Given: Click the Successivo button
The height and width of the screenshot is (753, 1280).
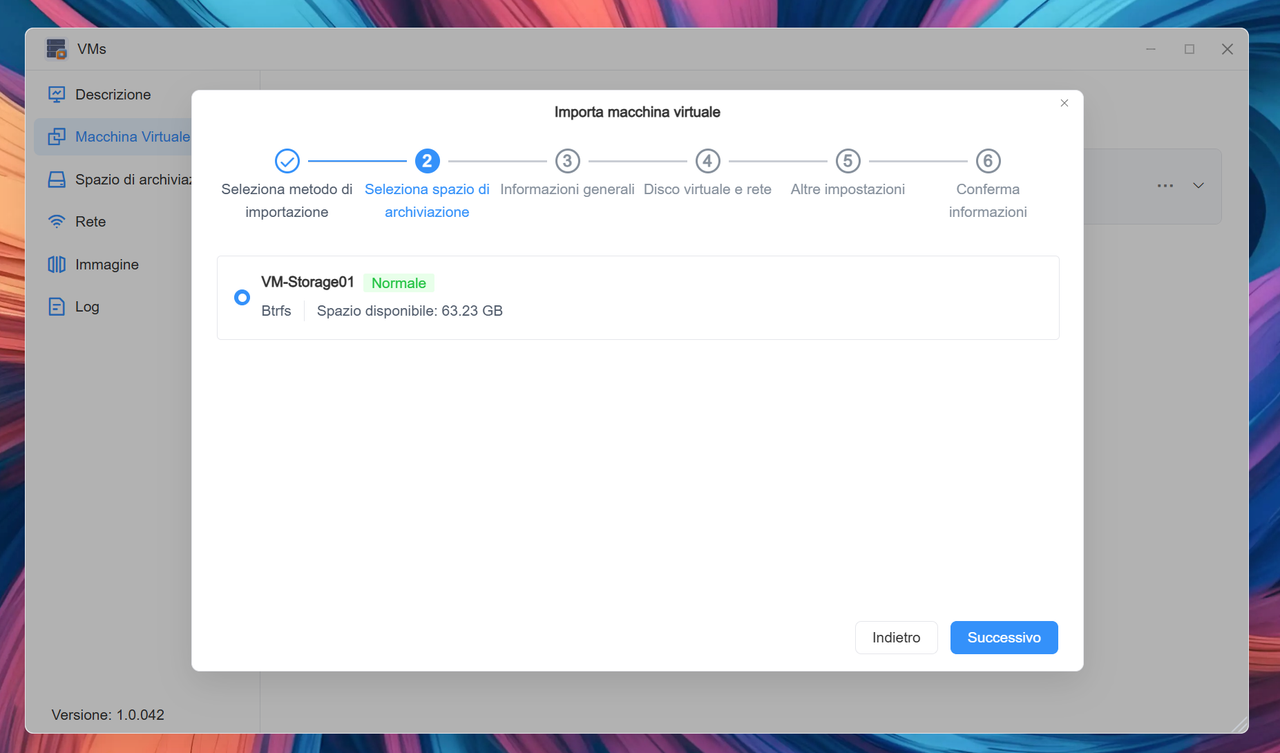Looking at the screenshot, I should (1004, 637).
